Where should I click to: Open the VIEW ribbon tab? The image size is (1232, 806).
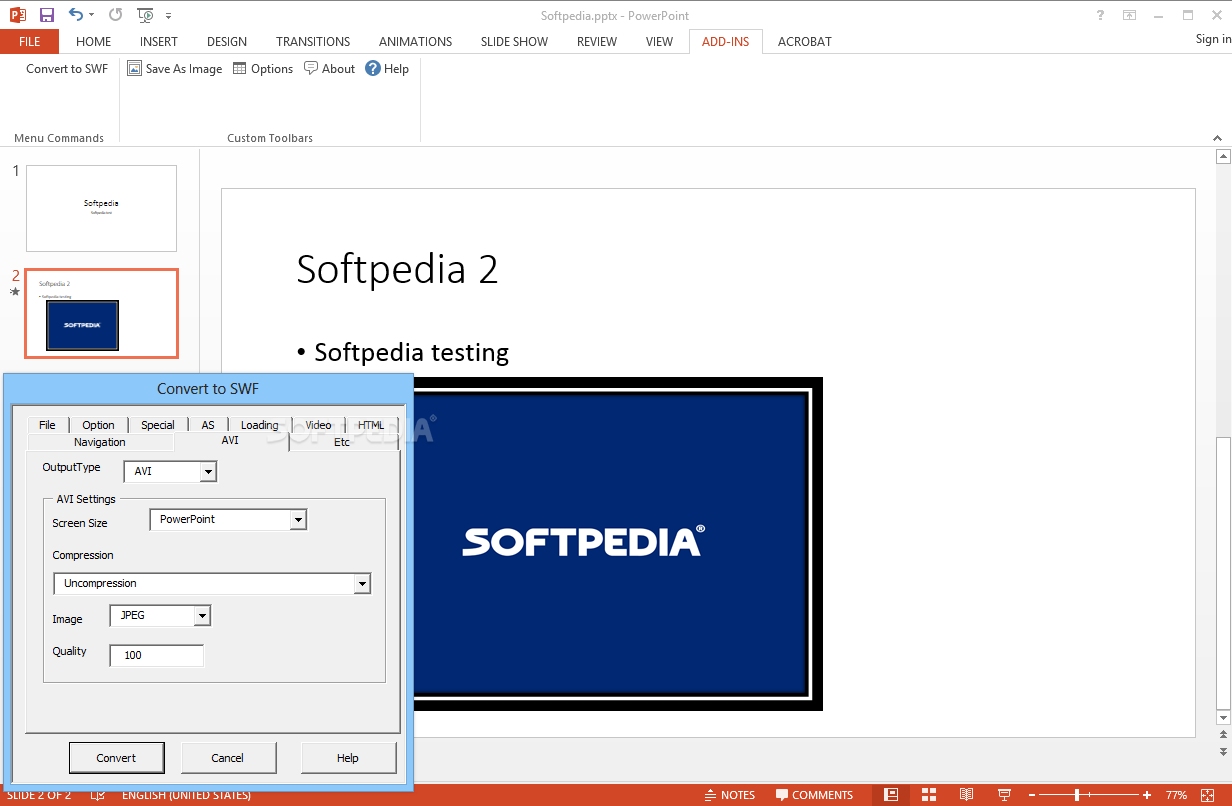coord(659,42)
